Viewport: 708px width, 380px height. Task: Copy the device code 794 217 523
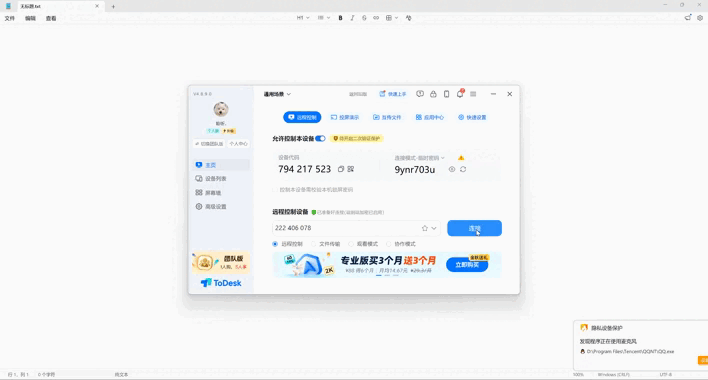coord(341,169)
